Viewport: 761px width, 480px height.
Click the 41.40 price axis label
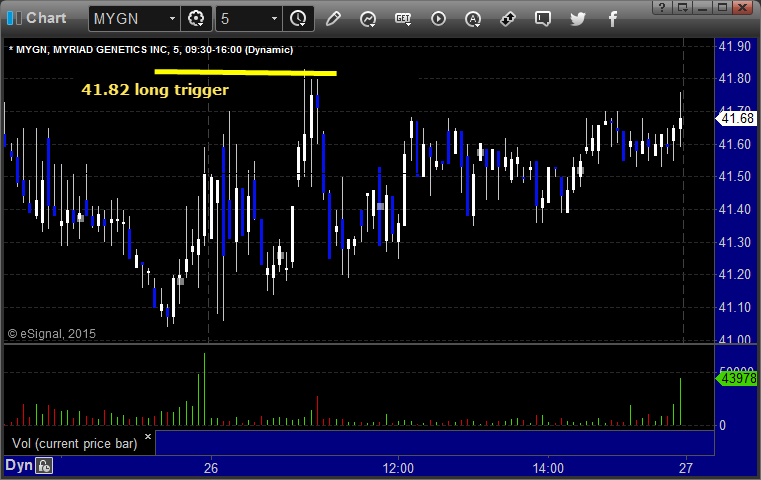(x=735, y=209)
